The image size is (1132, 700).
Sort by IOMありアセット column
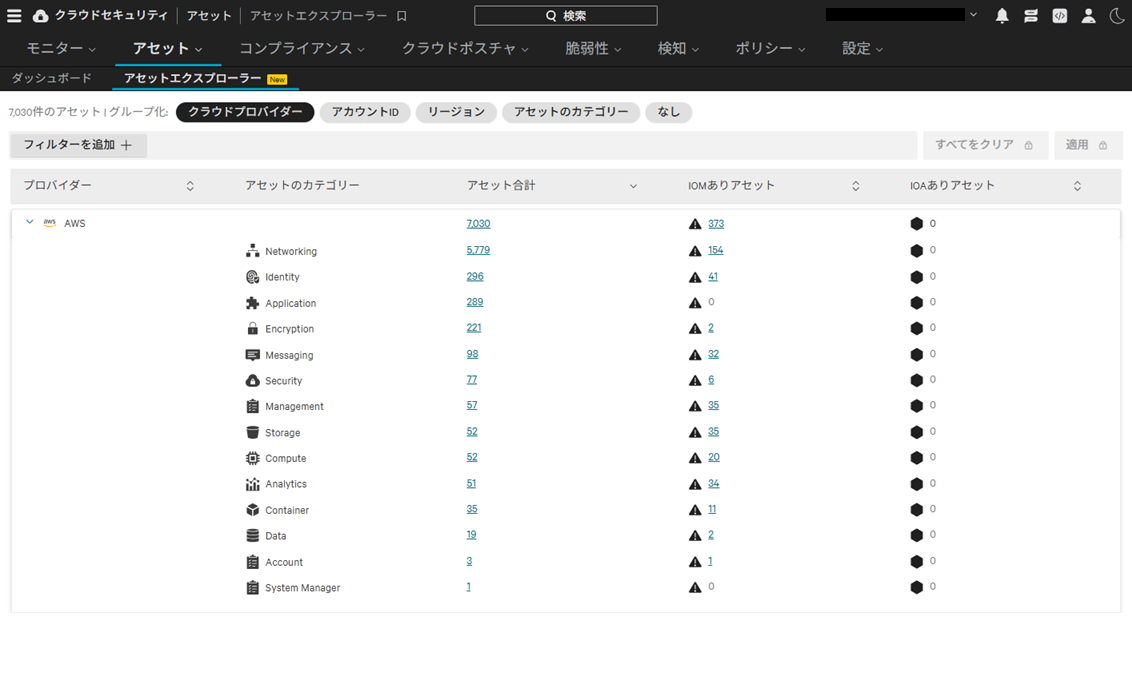coord(855,186)
